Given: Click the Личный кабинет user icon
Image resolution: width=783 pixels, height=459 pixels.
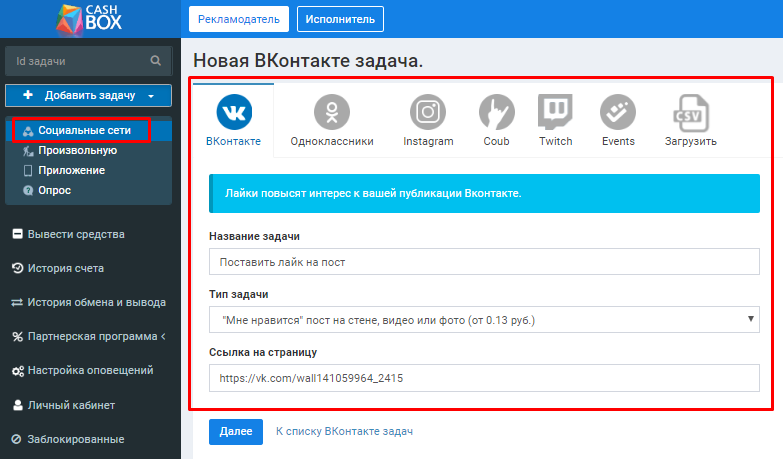Looking at the screenshot, I should [x=17, y=405].
